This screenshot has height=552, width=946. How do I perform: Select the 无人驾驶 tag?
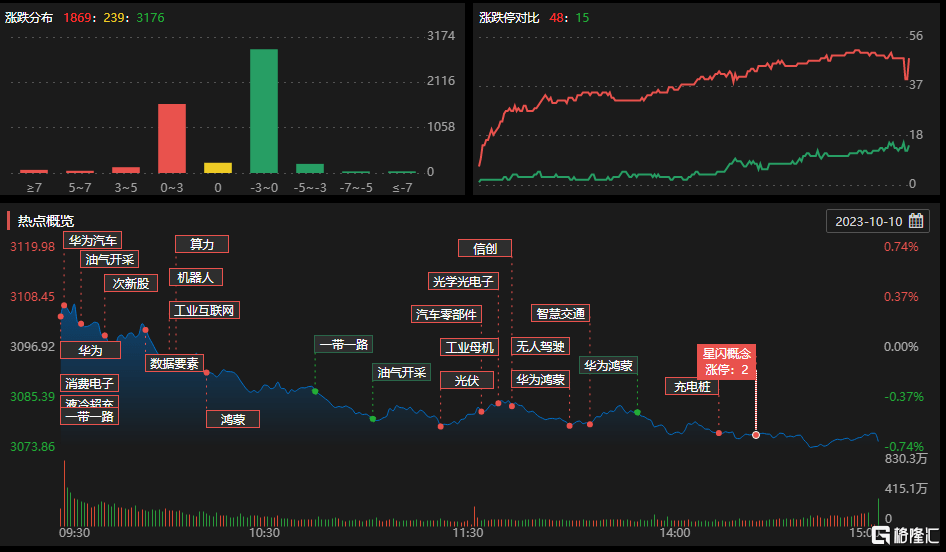(540, 347)
